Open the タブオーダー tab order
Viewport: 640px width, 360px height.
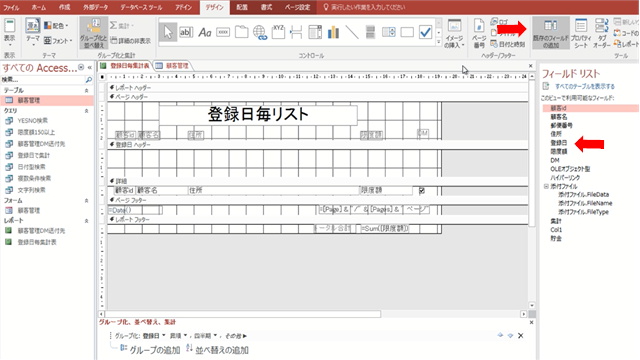[602, 33]
